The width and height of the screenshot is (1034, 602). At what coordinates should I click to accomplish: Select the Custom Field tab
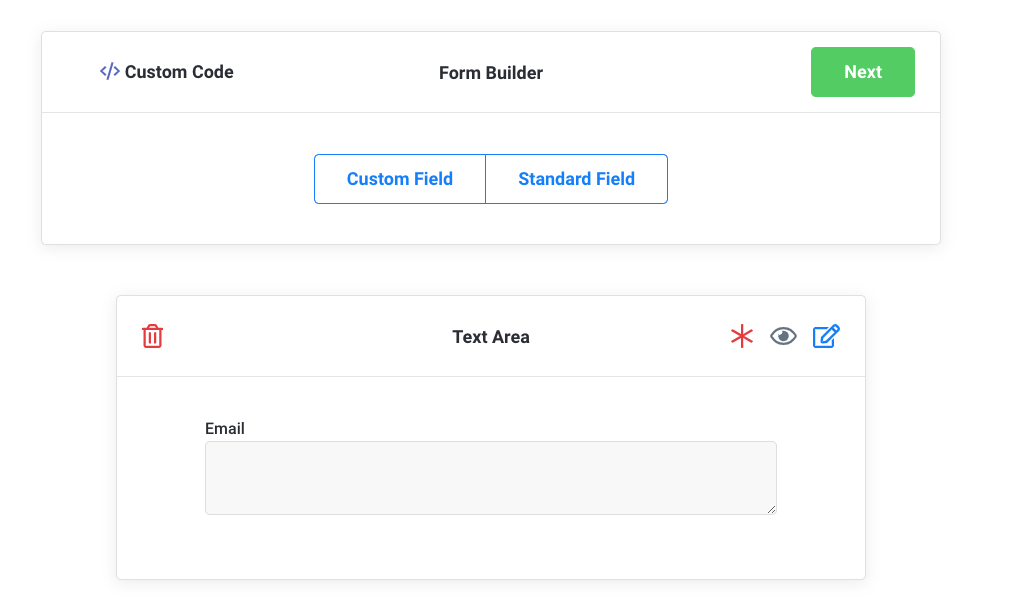click(400, 179)
